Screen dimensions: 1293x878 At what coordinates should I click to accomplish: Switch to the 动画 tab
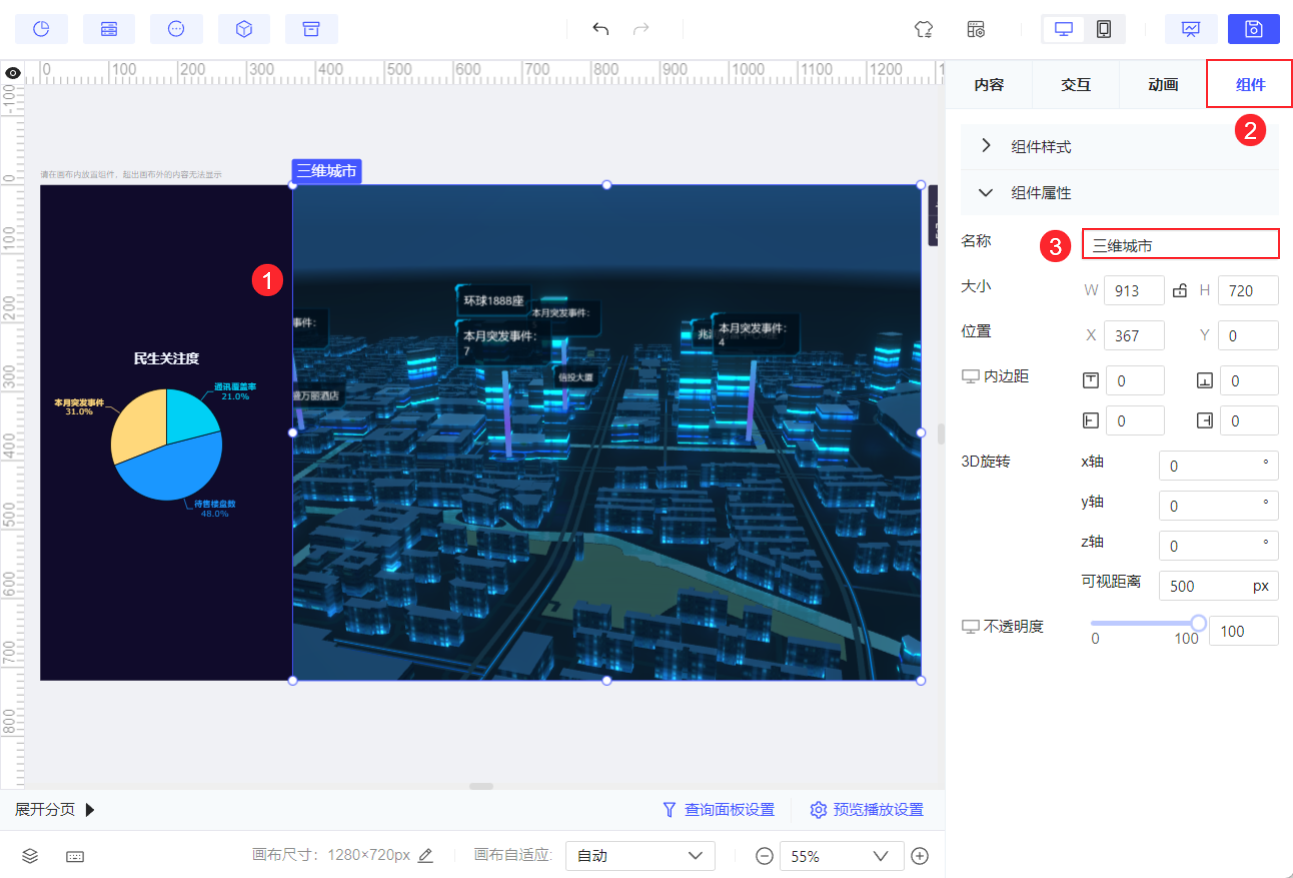1162,85
